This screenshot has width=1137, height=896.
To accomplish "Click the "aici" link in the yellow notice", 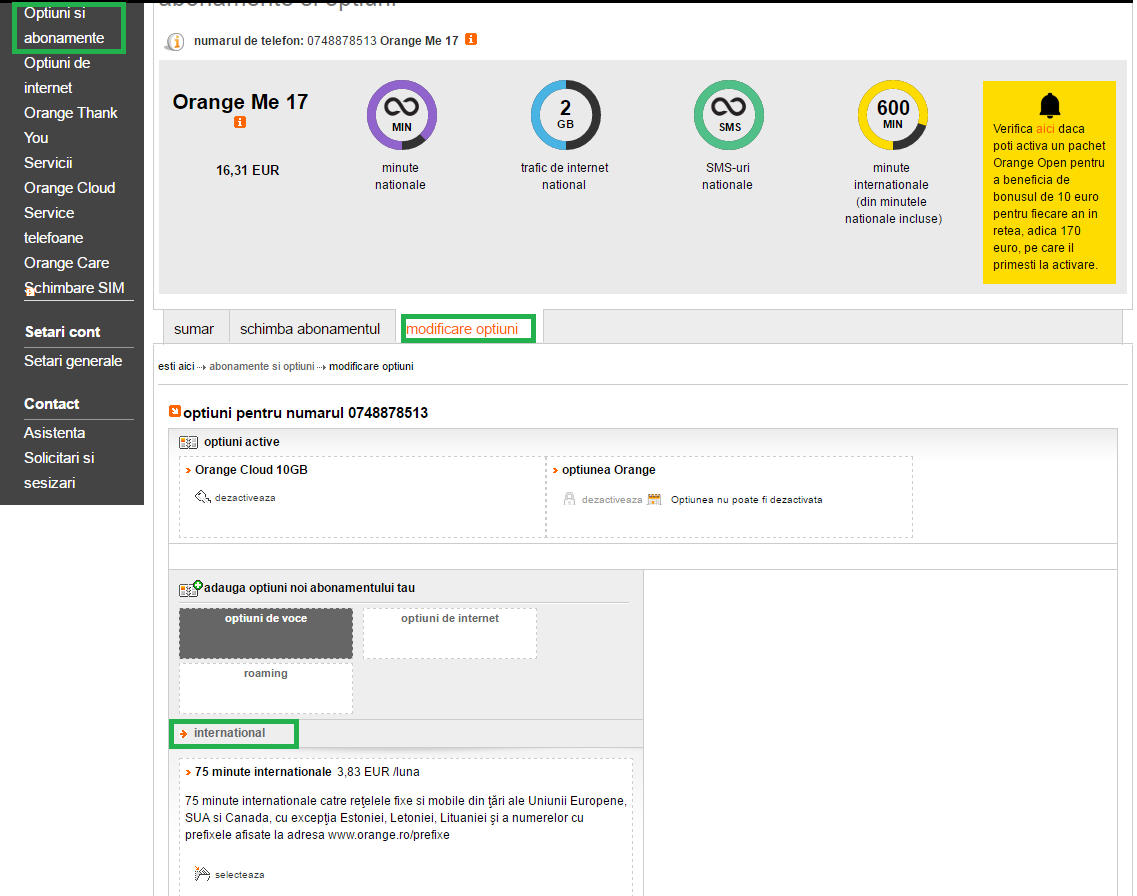I will coord(1045,129).
